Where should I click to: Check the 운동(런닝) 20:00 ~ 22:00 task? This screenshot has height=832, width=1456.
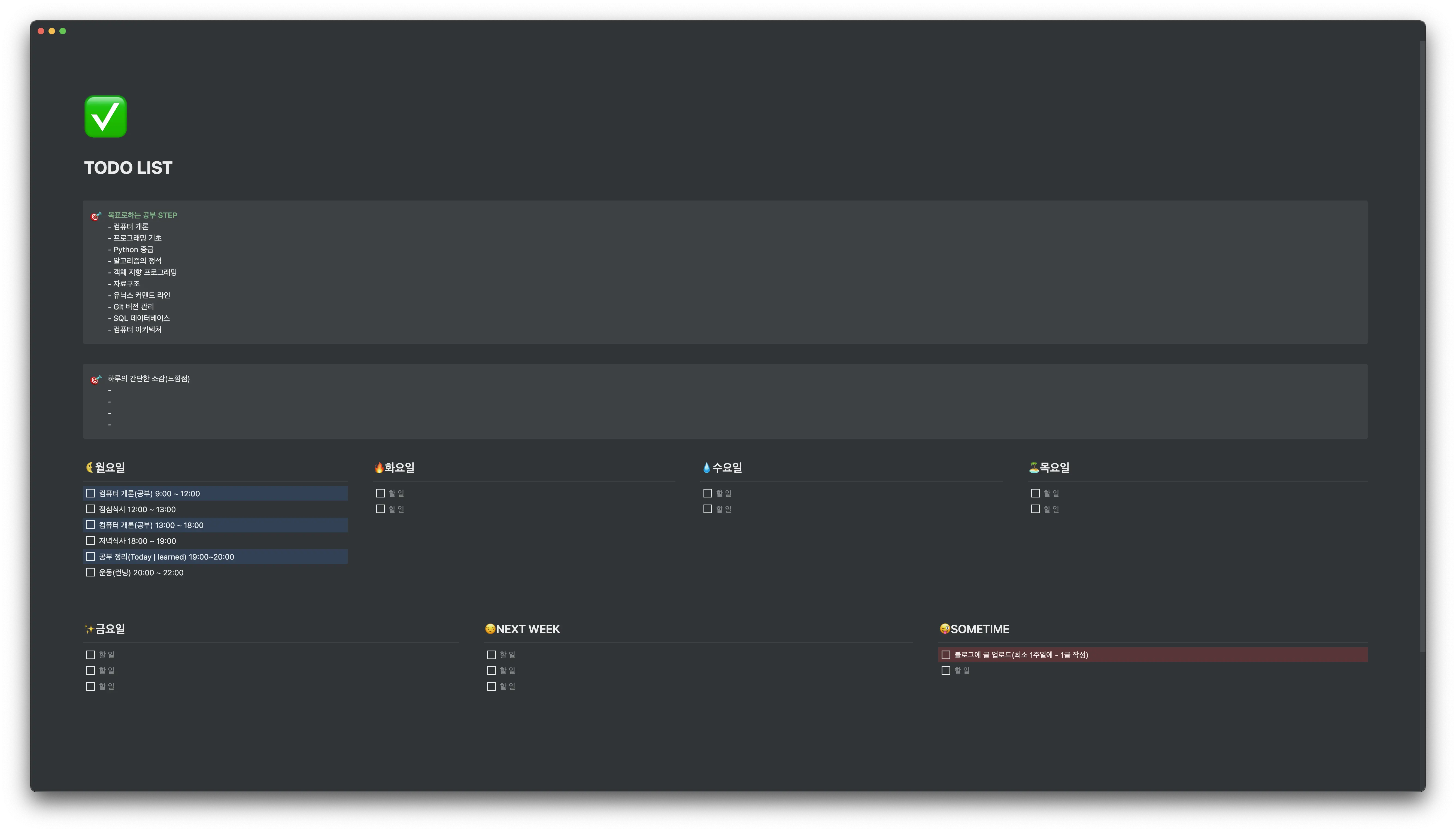(x=90, y=572)
